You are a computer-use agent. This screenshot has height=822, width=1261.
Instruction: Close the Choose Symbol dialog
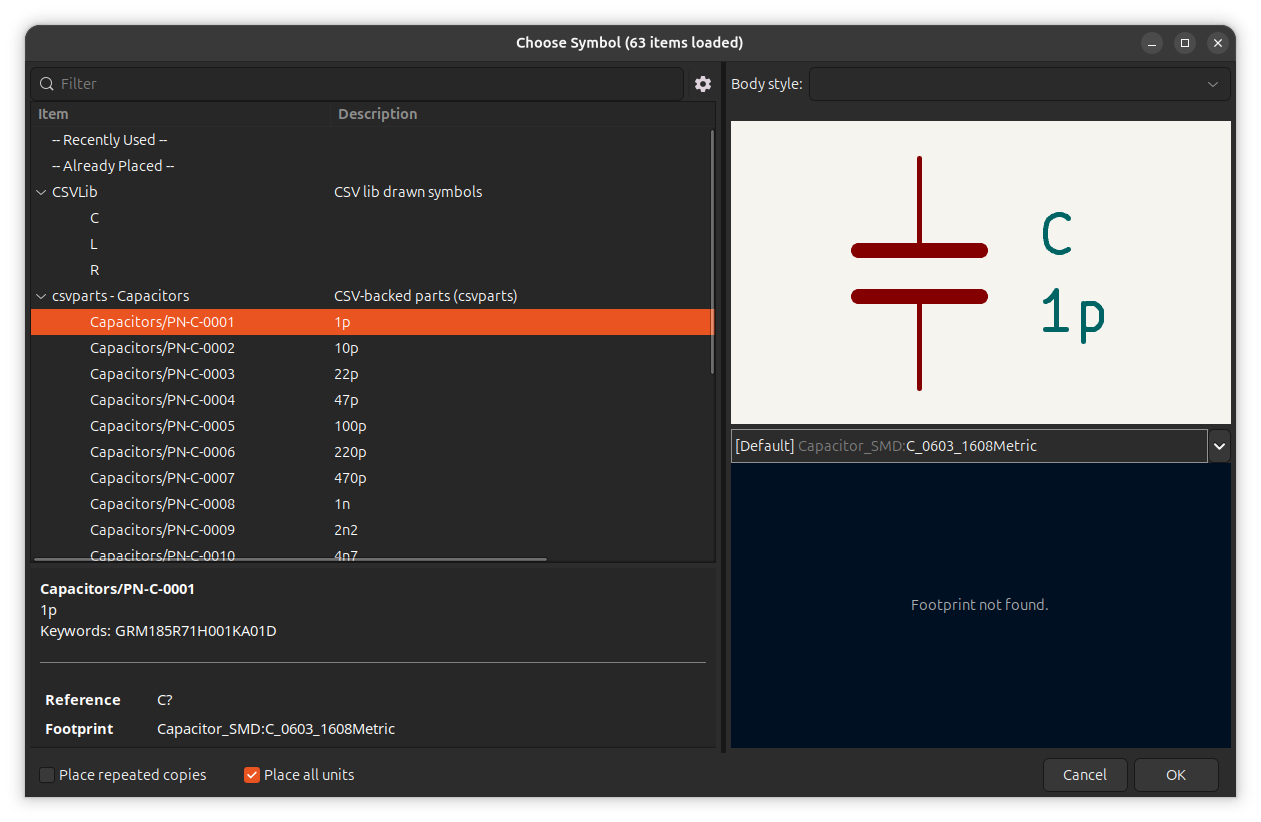click(1217, 43)
